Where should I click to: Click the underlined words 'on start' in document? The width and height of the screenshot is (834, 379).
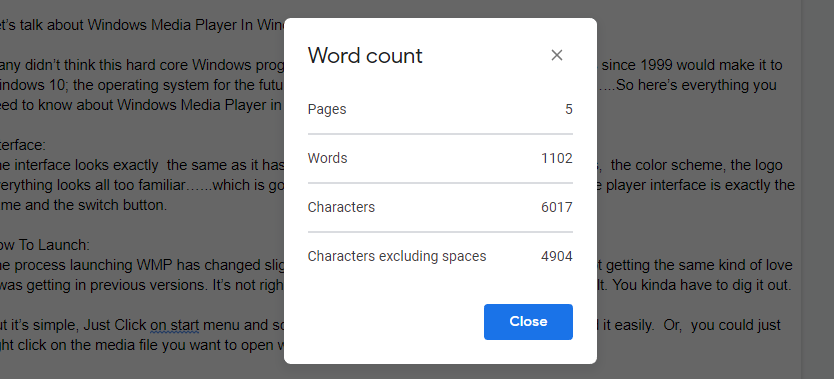click(x=174, y=325)
